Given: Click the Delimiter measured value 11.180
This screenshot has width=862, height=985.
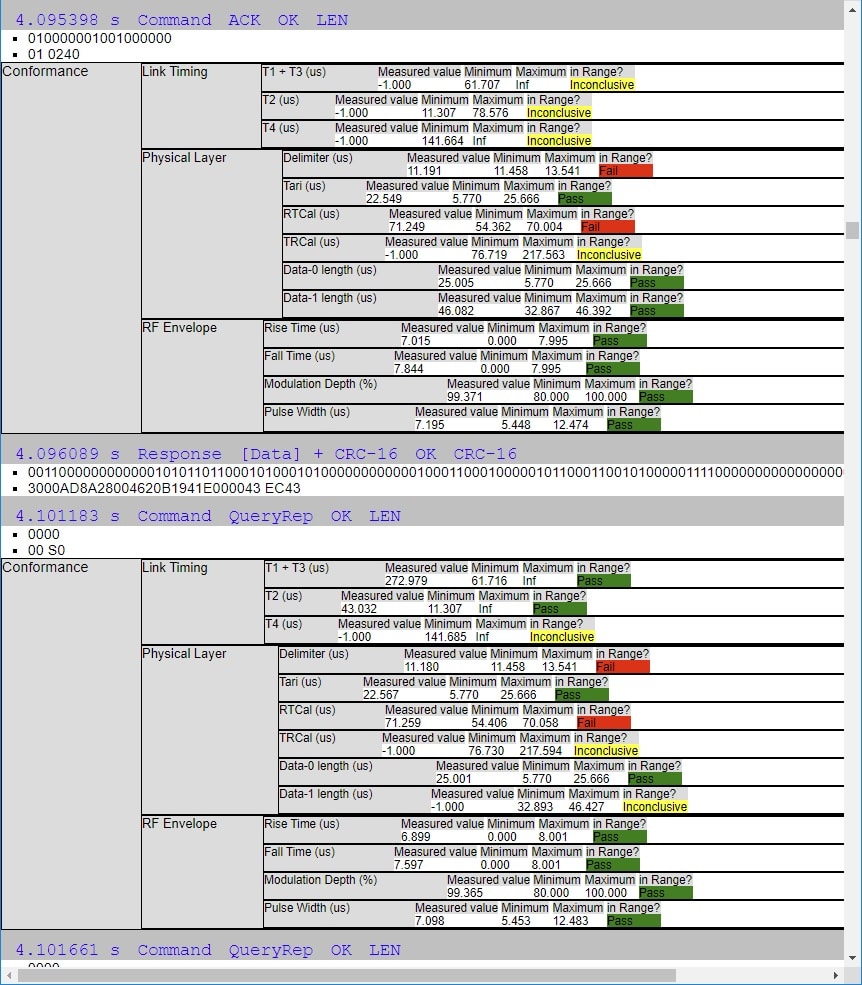Looking at the screenshot, I should point(421,667).
